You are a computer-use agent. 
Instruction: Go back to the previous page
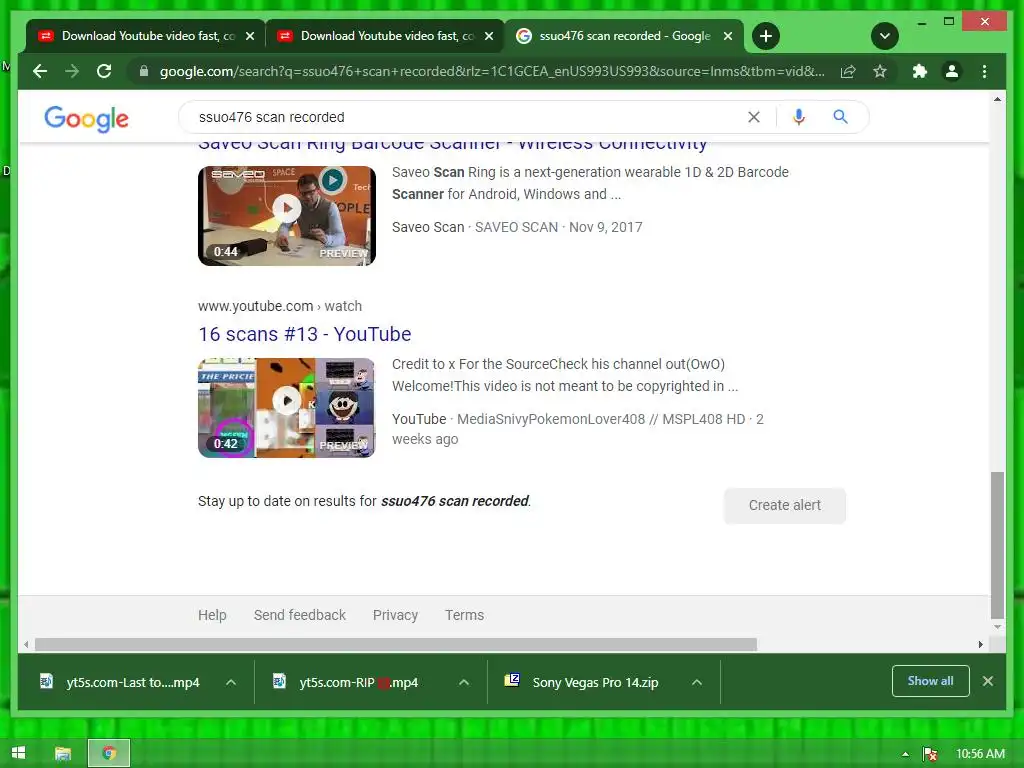tap(40, 71)
